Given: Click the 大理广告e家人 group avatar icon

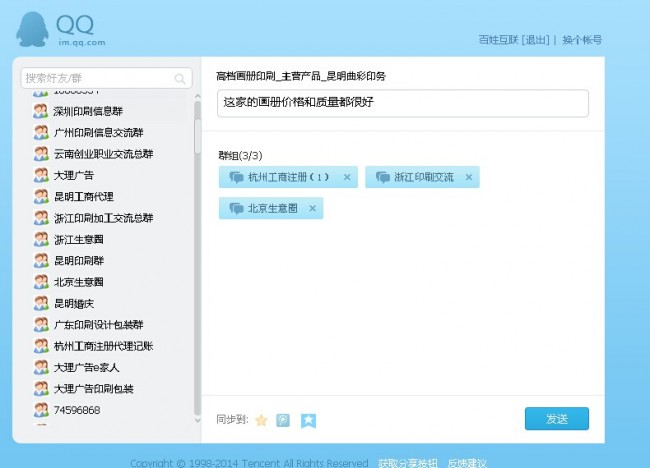Looking at the screenshot, I should [x=41, y=367].
